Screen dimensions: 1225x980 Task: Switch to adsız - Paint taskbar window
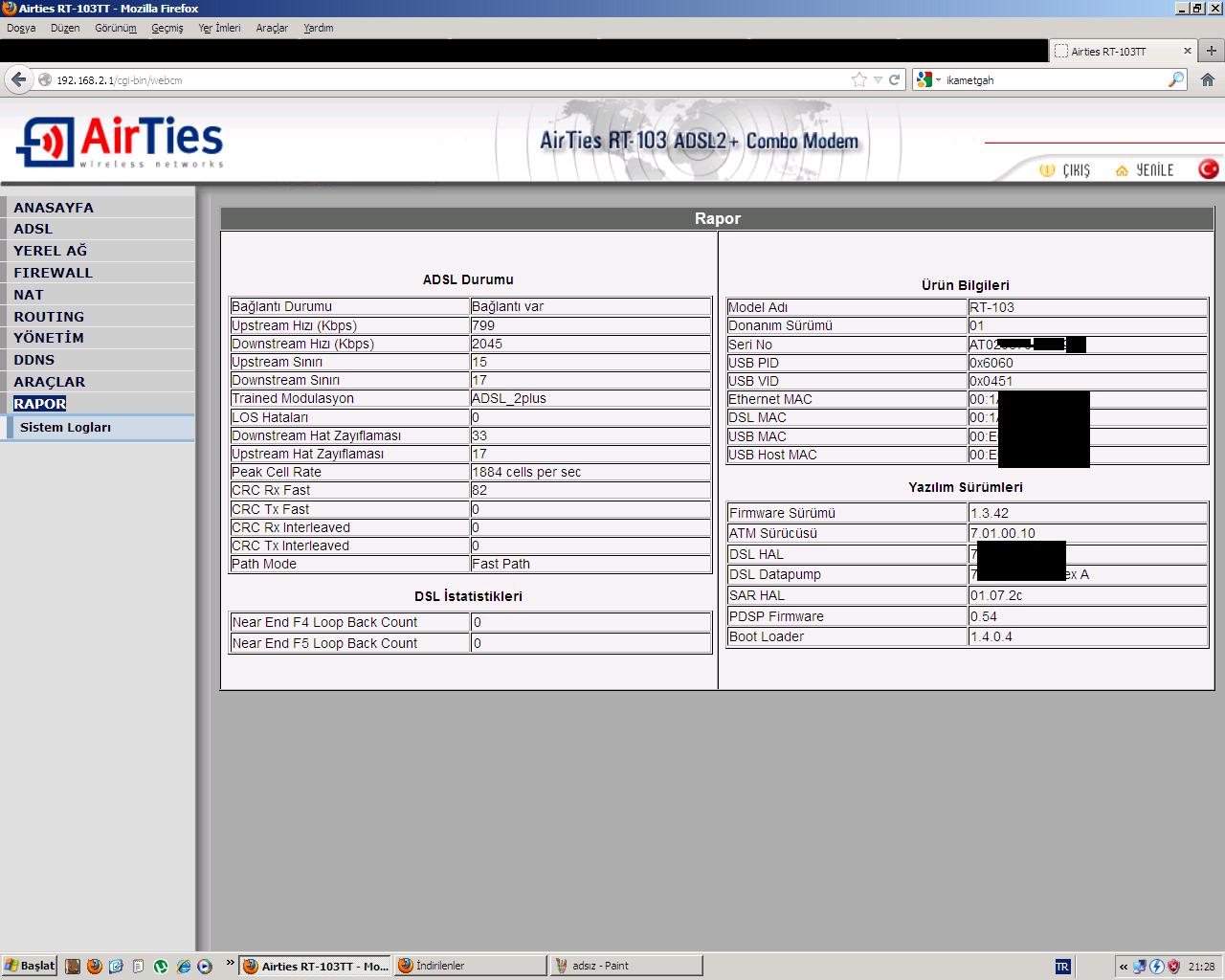click(x=626, y=966)
